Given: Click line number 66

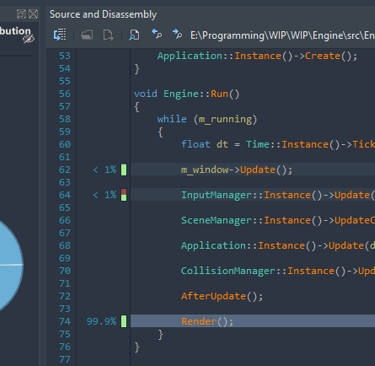Looking at the screenshot, I should click(65, 220).
